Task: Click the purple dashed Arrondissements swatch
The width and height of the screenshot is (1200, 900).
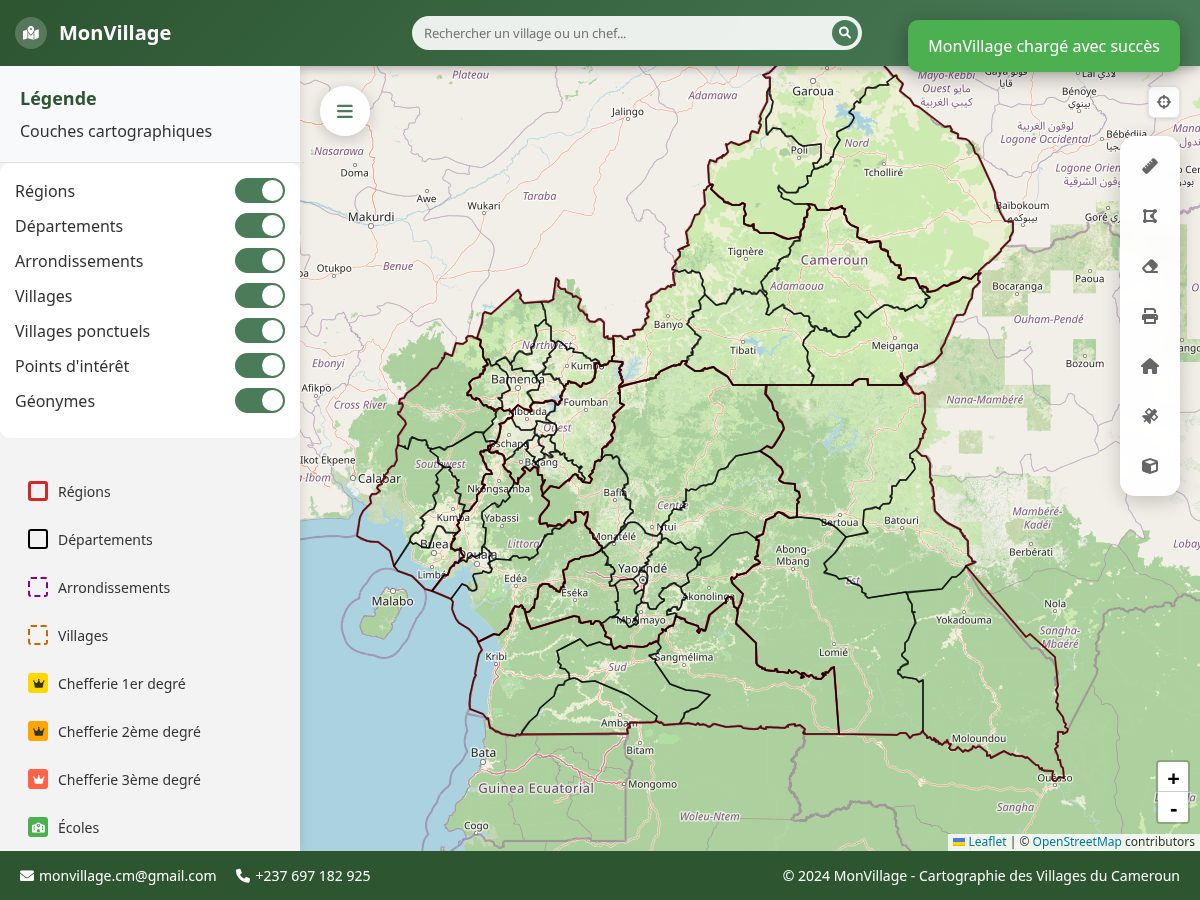Action: coord(38,588)
